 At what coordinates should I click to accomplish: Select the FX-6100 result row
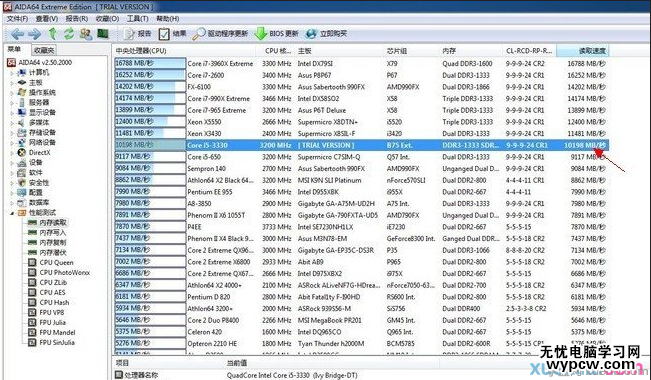coord(361,87)
